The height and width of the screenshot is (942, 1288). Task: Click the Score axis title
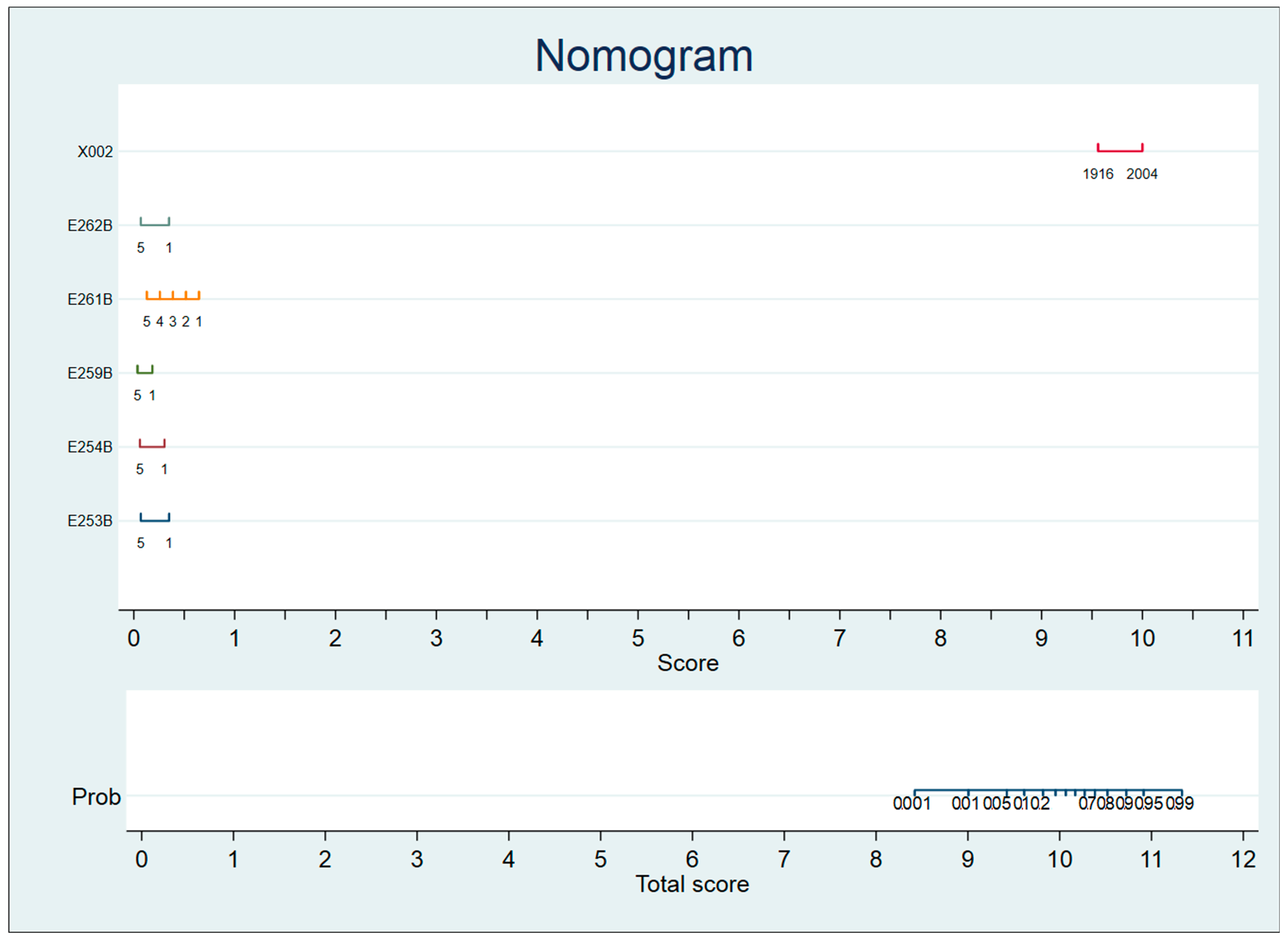(x=688, y=663)
